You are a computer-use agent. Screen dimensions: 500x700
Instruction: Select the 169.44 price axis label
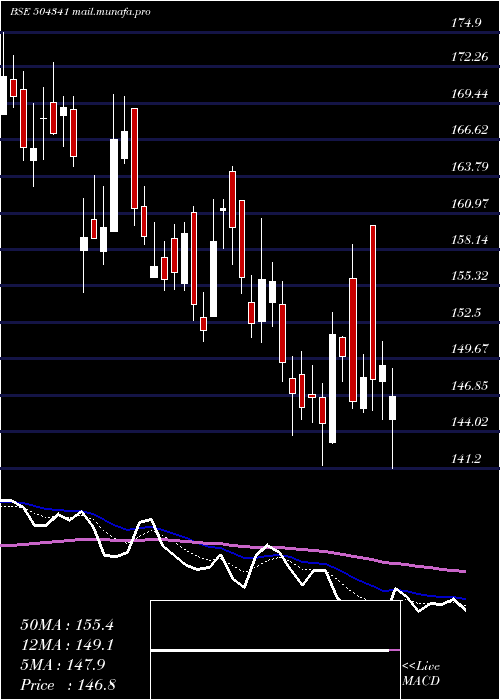[469, 94]
